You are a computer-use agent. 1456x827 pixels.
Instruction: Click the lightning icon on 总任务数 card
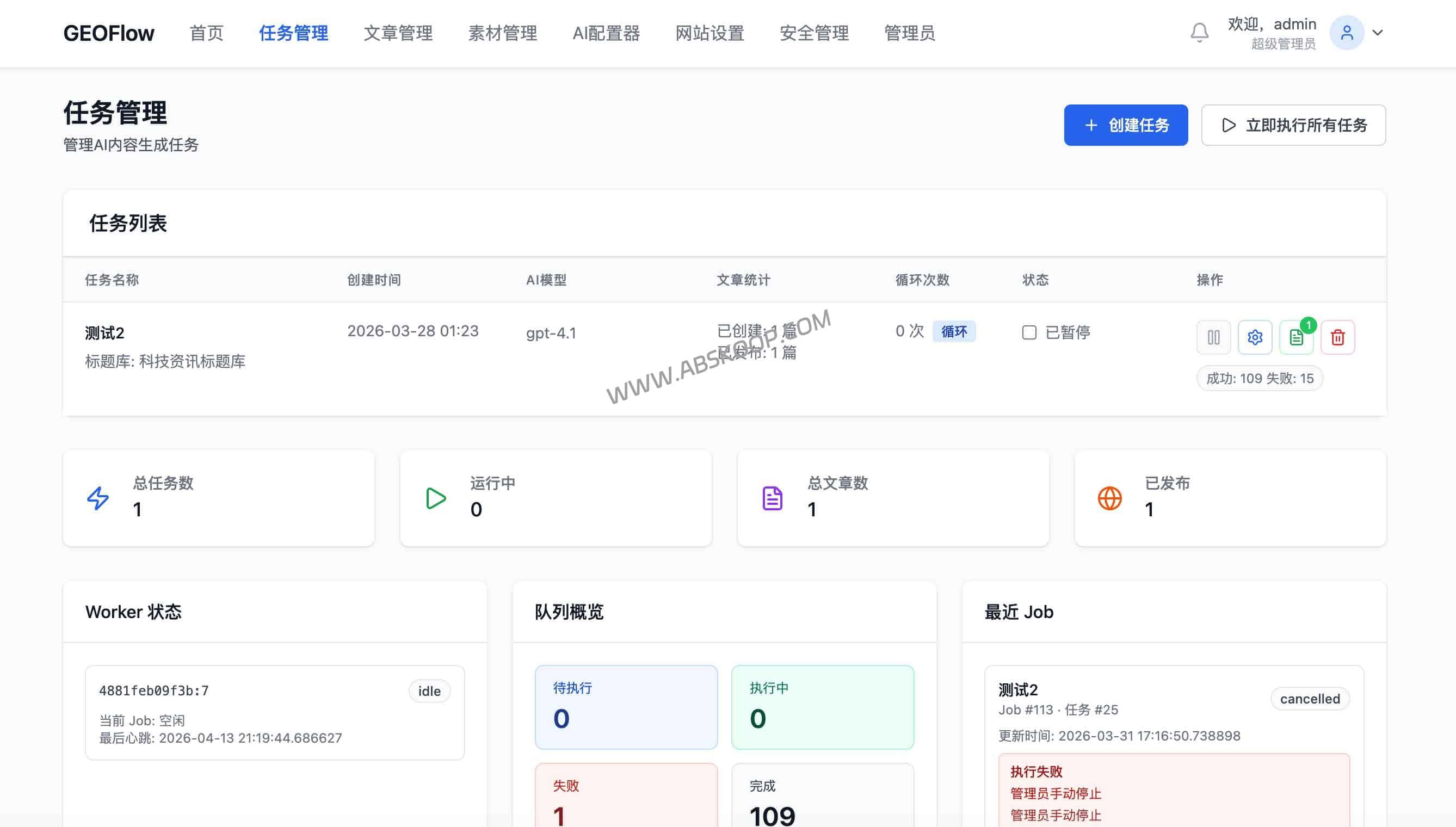pos(97,499)
